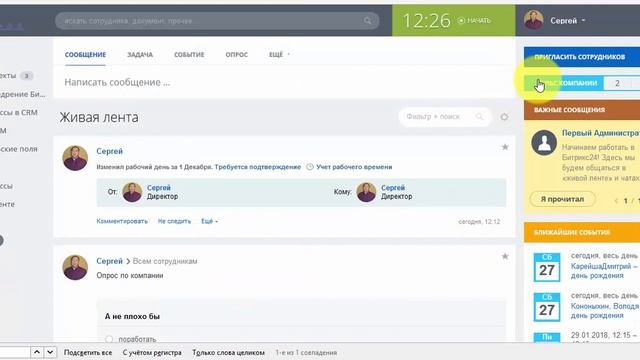This screenshot has width=640, height=360.
Task: Switch to the Сообщение tab
Action: click(85, 54)
